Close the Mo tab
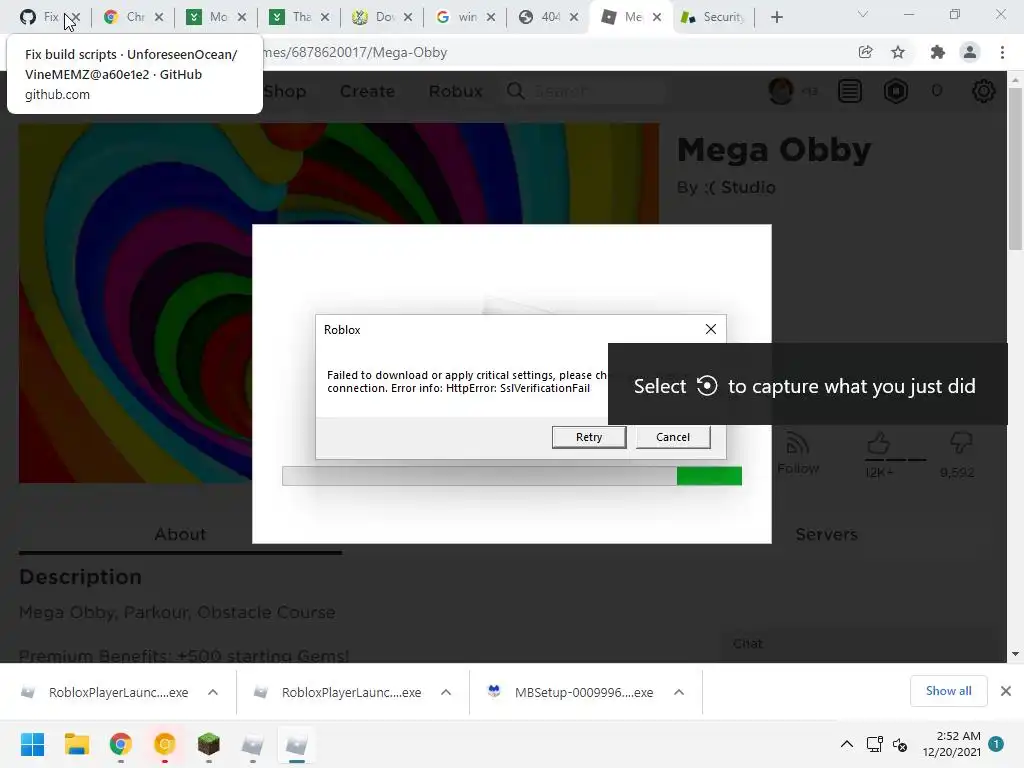Viewport: 1024px width, 768px height. (x=242, y=17)
